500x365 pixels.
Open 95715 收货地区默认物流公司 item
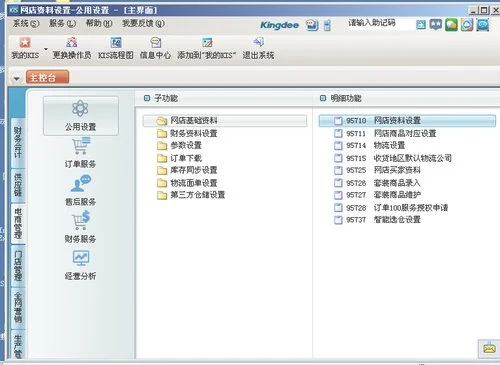pyautogui.click(x=399, y=158)
